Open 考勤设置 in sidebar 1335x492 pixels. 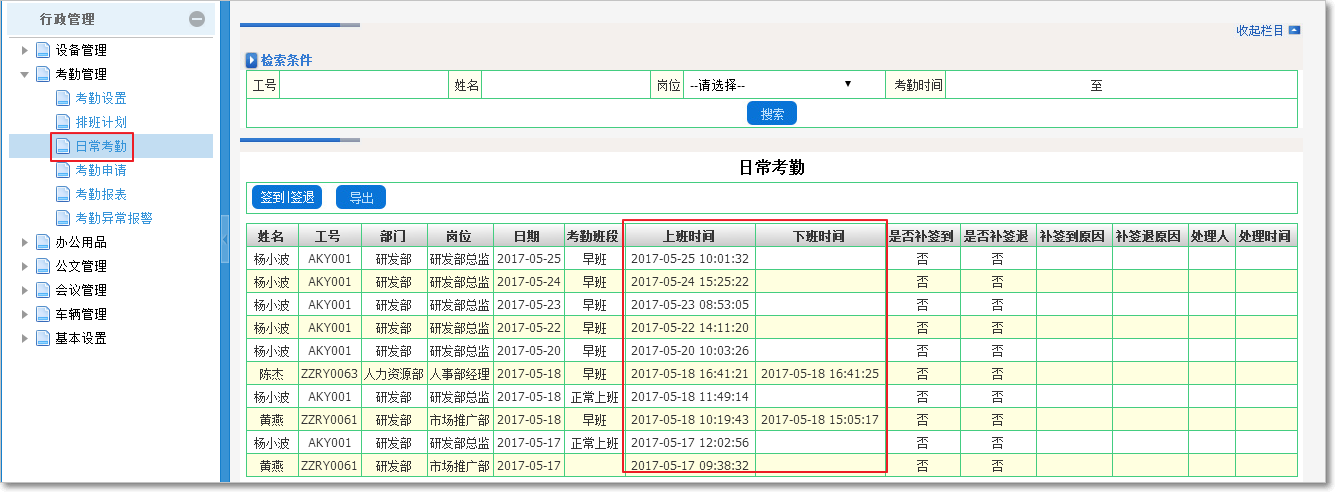(100, 98)
